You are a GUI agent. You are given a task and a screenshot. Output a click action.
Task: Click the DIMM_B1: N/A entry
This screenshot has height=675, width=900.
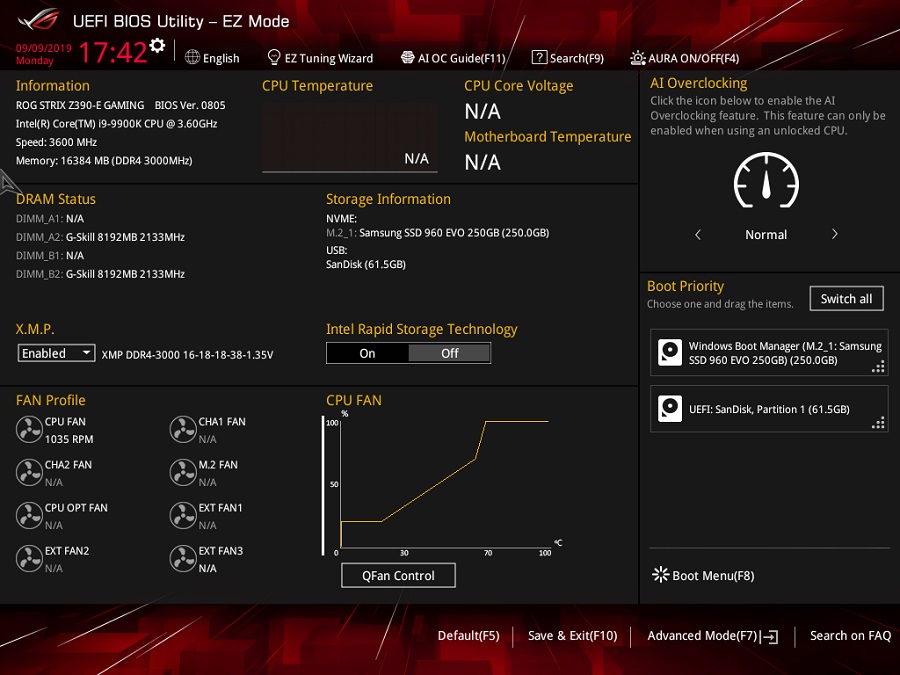tap(50, 256)
